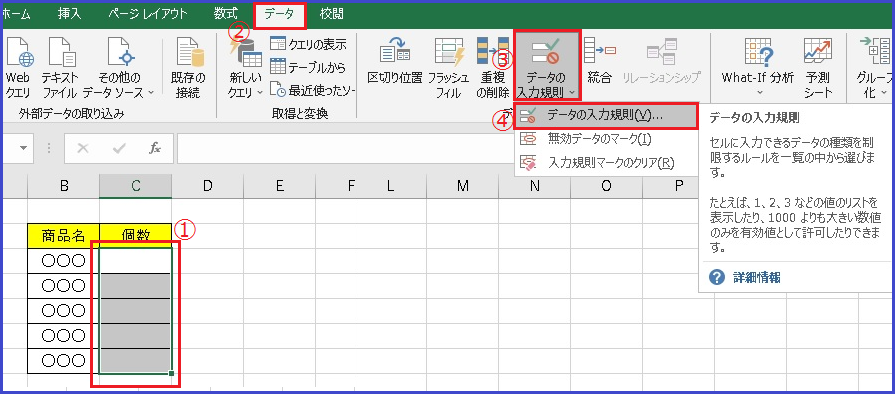The width and height of the screenshot is (895, 394).
Task: Click クエリの表示 in the ribbon
Action: [309, 43]
